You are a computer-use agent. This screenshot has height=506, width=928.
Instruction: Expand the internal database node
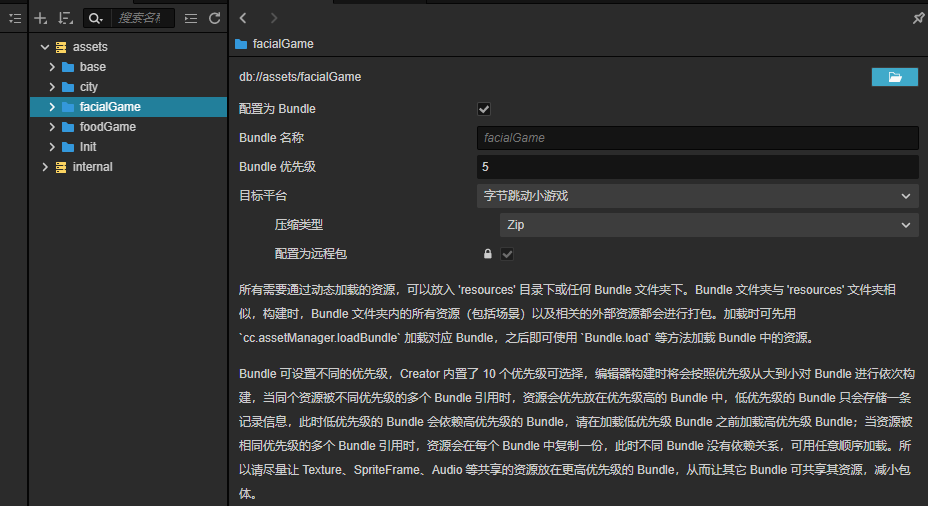pos(44,167)
